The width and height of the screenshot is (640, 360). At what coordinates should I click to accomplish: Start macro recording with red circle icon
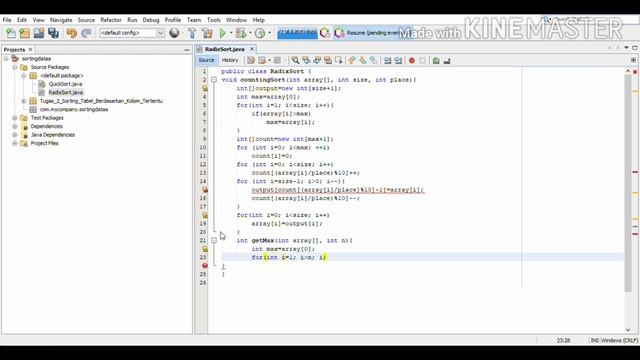point(412,60)
